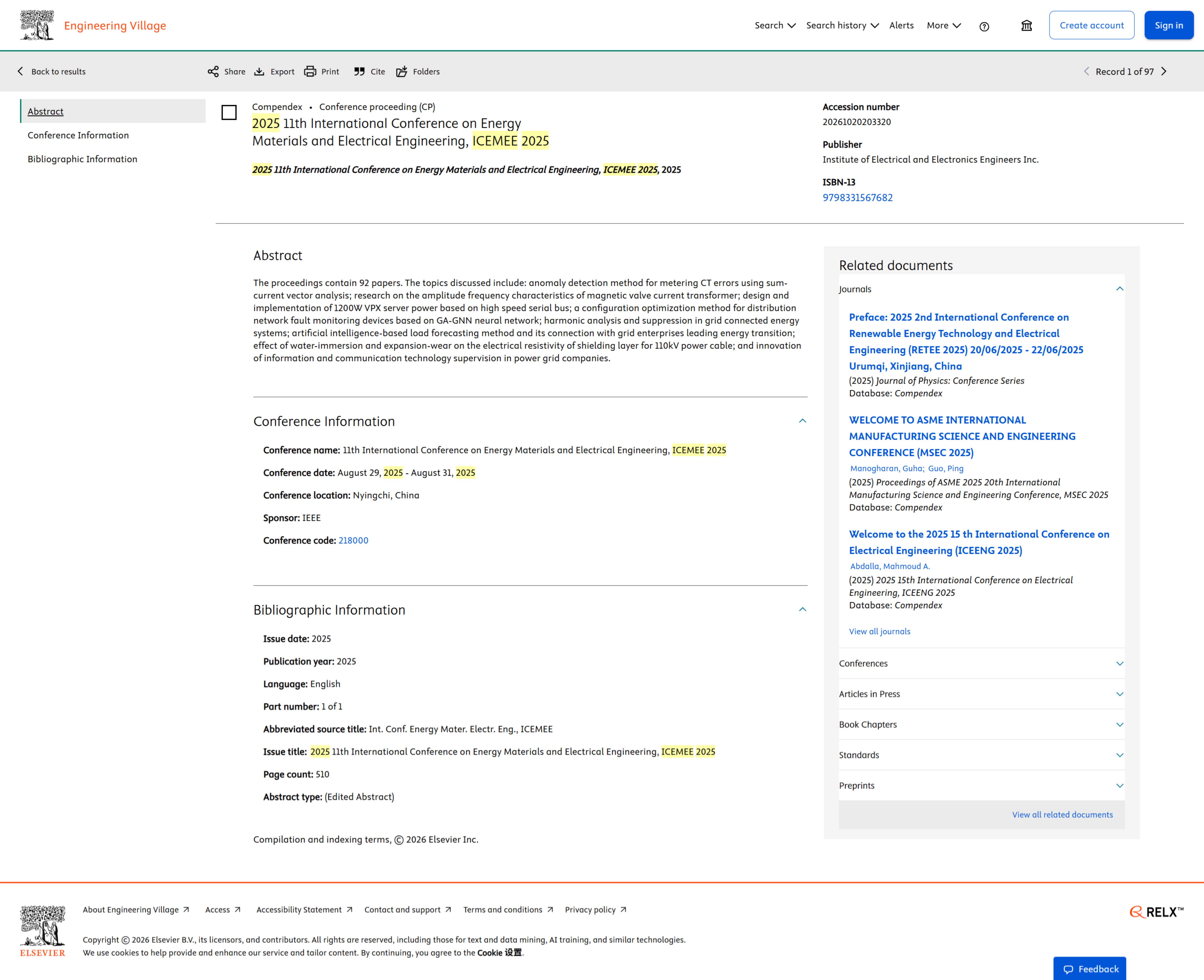Screen dimensions: 1204x980
Task: Click the Share icon
Action: tap(213, 72)
